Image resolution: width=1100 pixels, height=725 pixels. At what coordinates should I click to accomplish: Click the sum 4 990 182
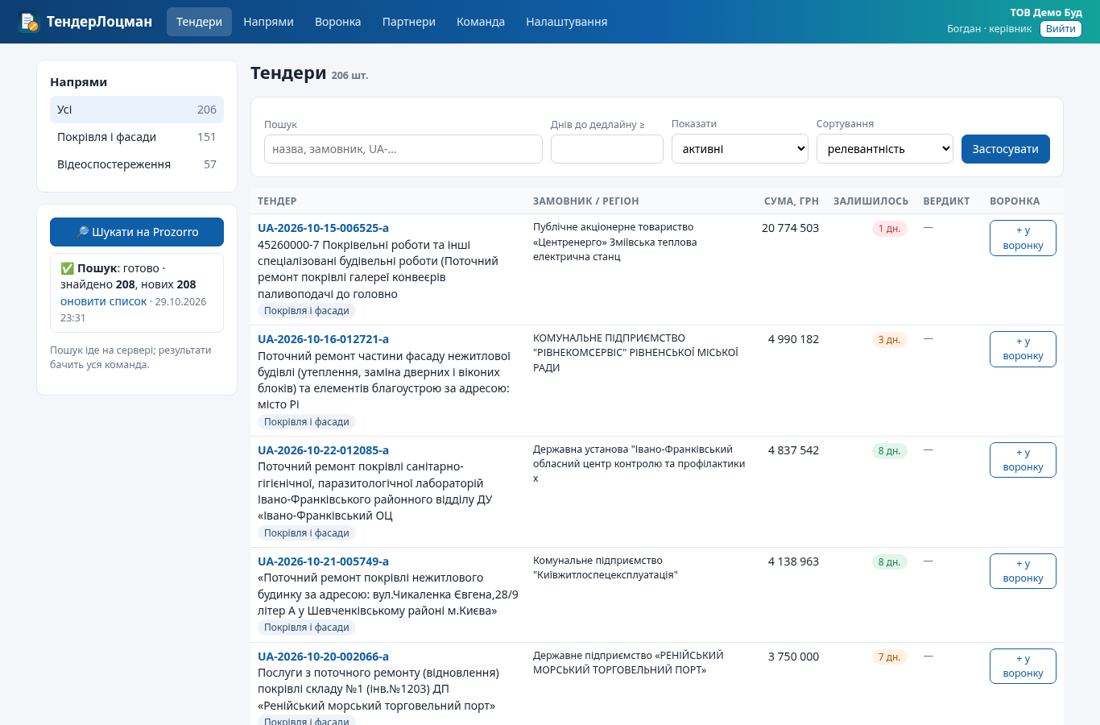[793, 339]
